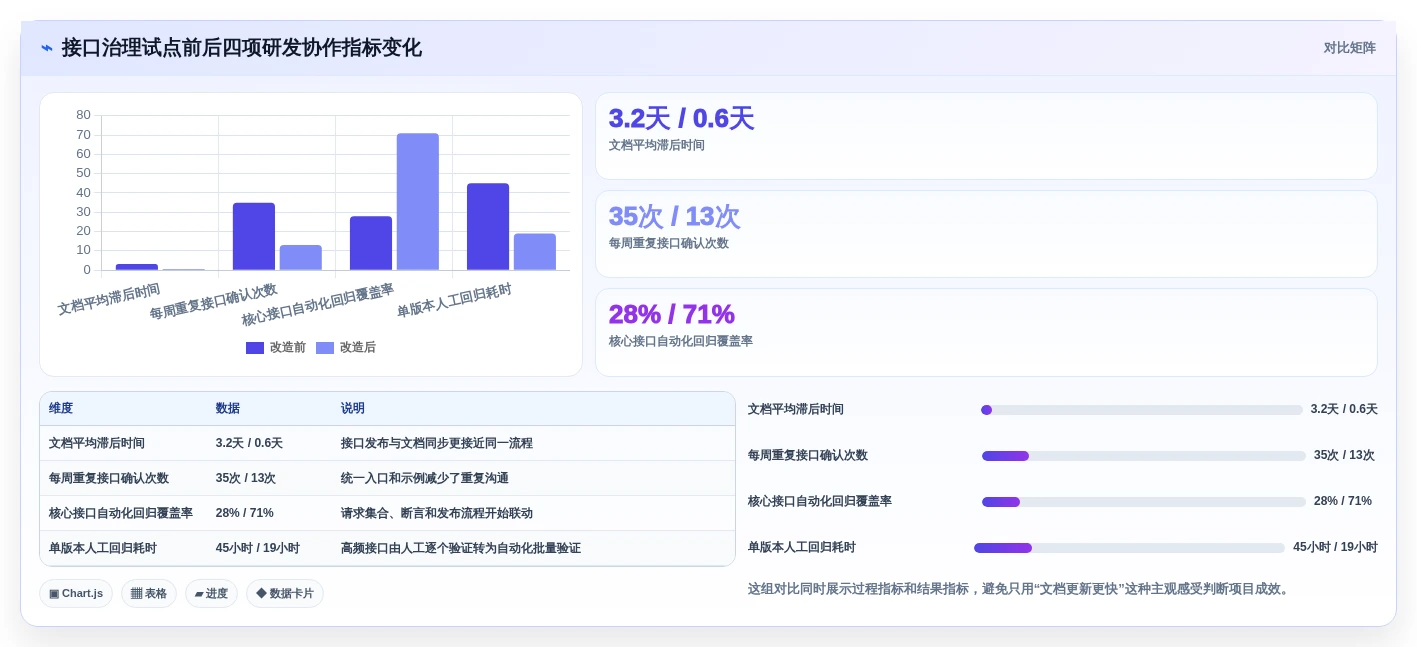
Task: Click table cell 文档平均滞后时间
Action: pos(97,443)
